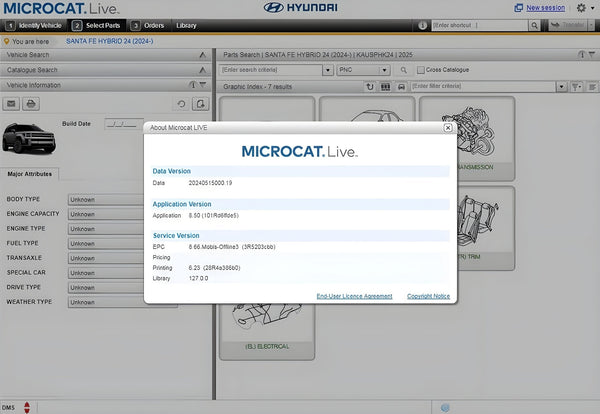Focus the Enter shortcut input field
Viewport: 600px width, 414px height.
pos(479,25)
